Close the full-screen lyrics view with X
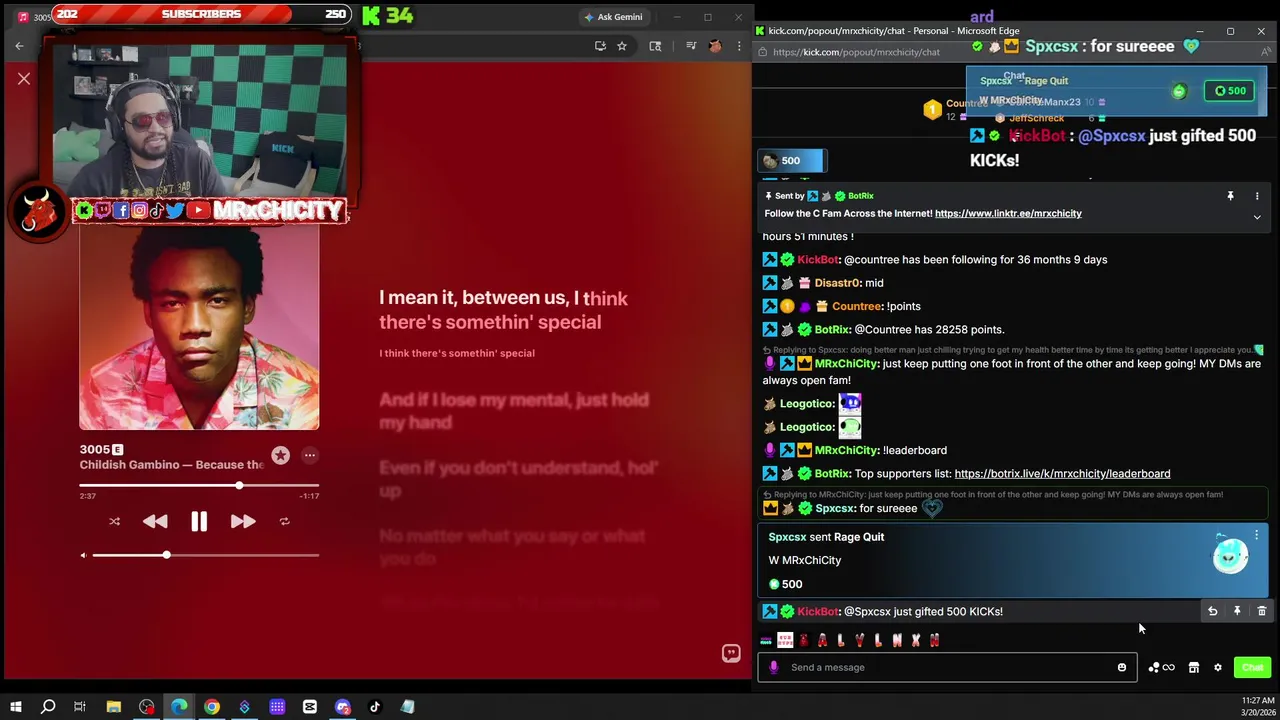This screenshot has width=1280, height=720. (x=24, y=78)
